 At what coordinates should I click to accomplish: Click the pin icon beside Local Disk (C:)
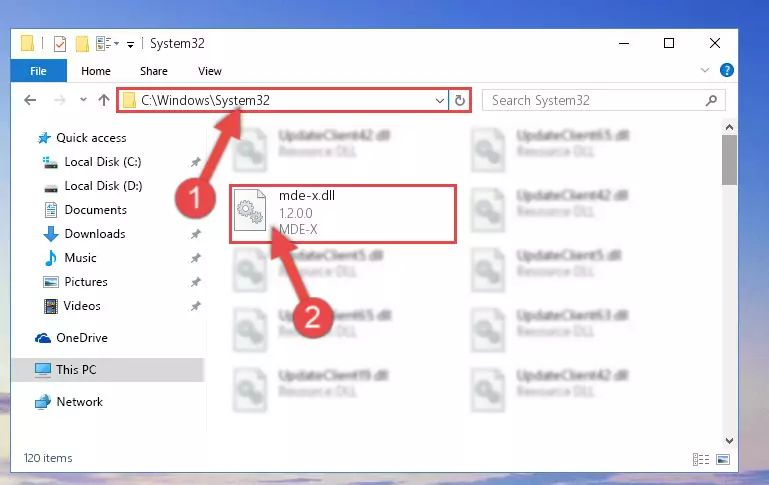[x=196, y=162]
